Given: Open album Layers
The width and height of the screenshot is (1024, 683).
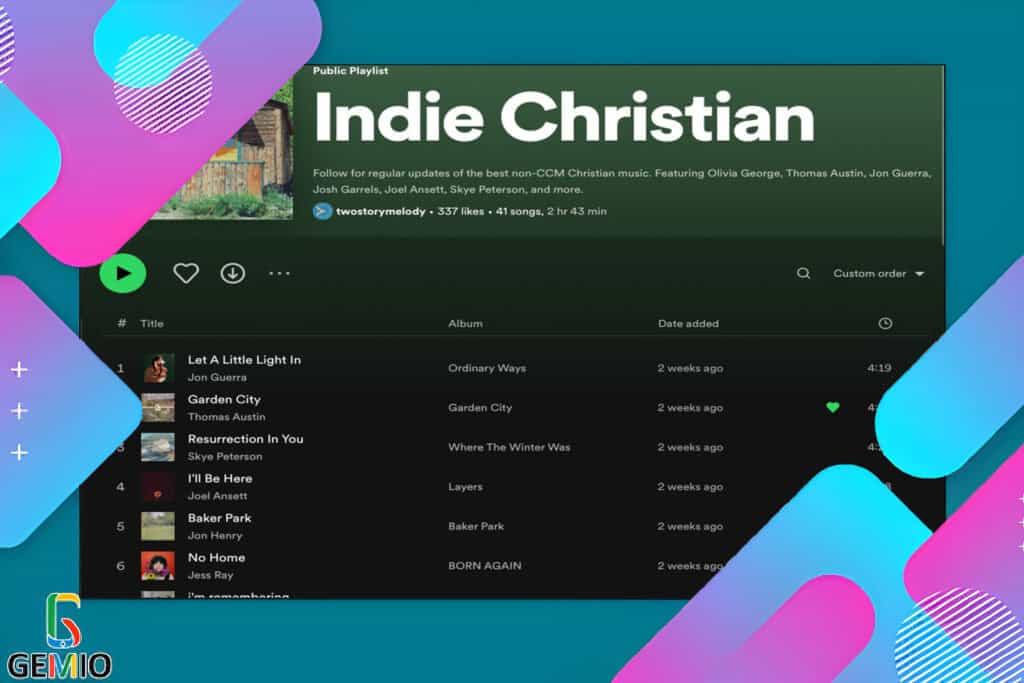Looking at the screenshot, I should point(465,486).
